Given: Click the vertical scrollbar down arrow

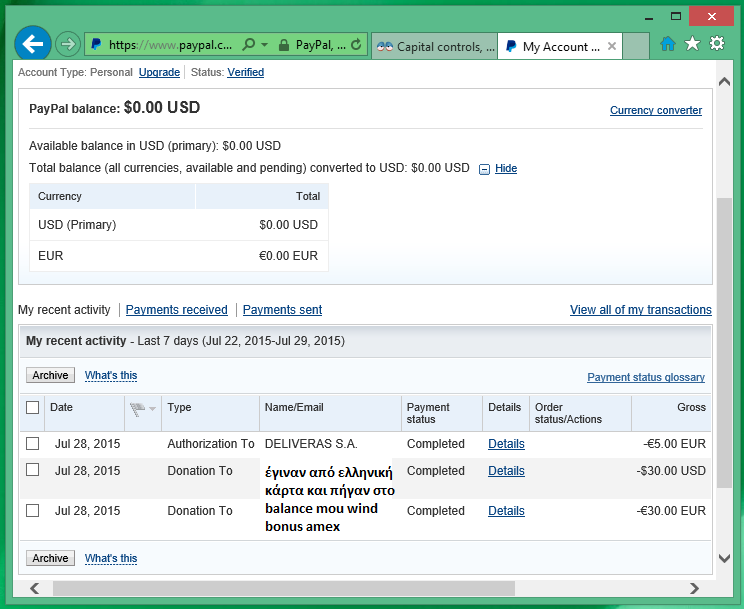Looking at the screenshot, I should click(x=724, y=558).
